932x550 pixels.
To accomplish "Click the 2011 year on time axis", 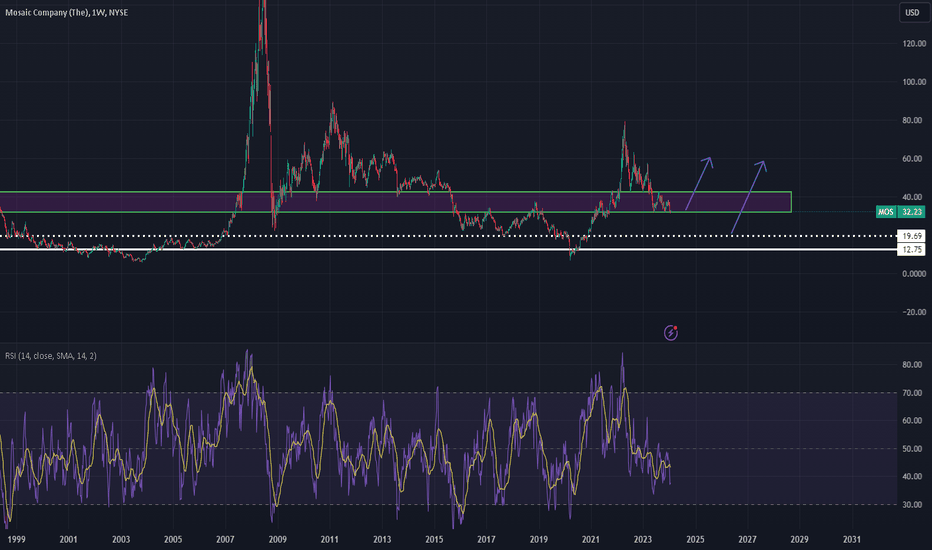I will [x=329, y=539].
